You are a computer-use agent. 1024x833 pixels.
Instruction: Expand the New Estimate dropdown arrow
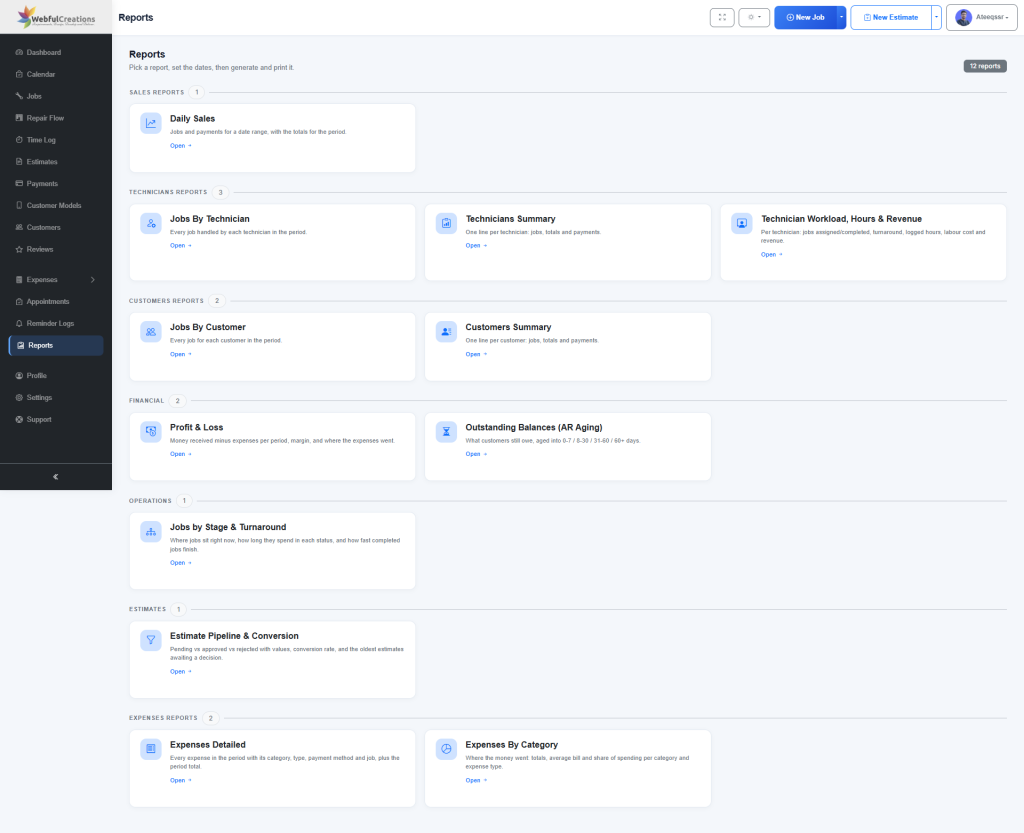click(x=936, y=18)
